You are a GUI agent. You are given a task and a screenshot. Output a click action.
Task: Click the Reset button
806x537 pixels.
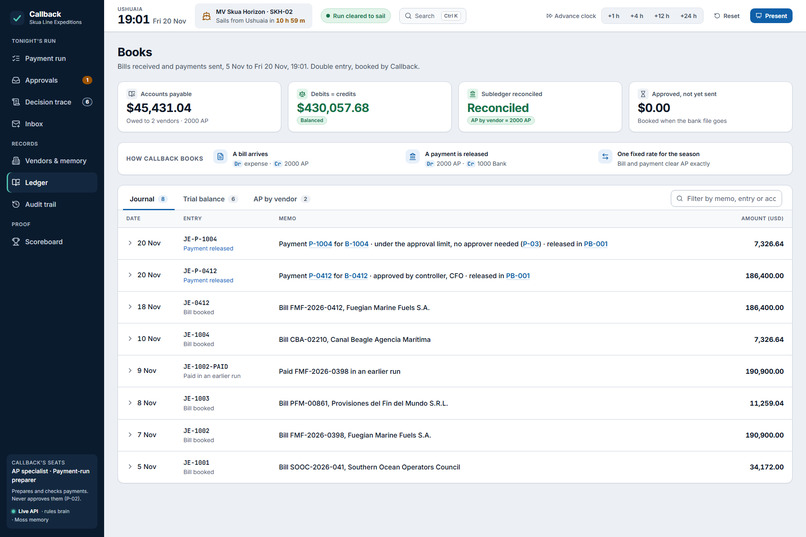click(x=727, y=16)
